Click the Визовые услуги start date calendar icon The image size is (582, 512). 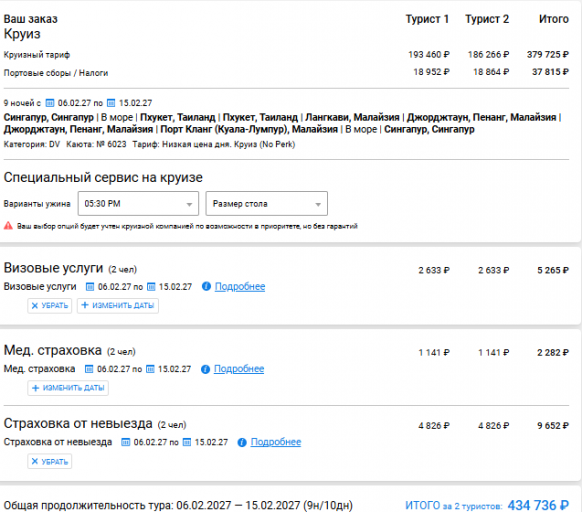(x=90, y=287)
